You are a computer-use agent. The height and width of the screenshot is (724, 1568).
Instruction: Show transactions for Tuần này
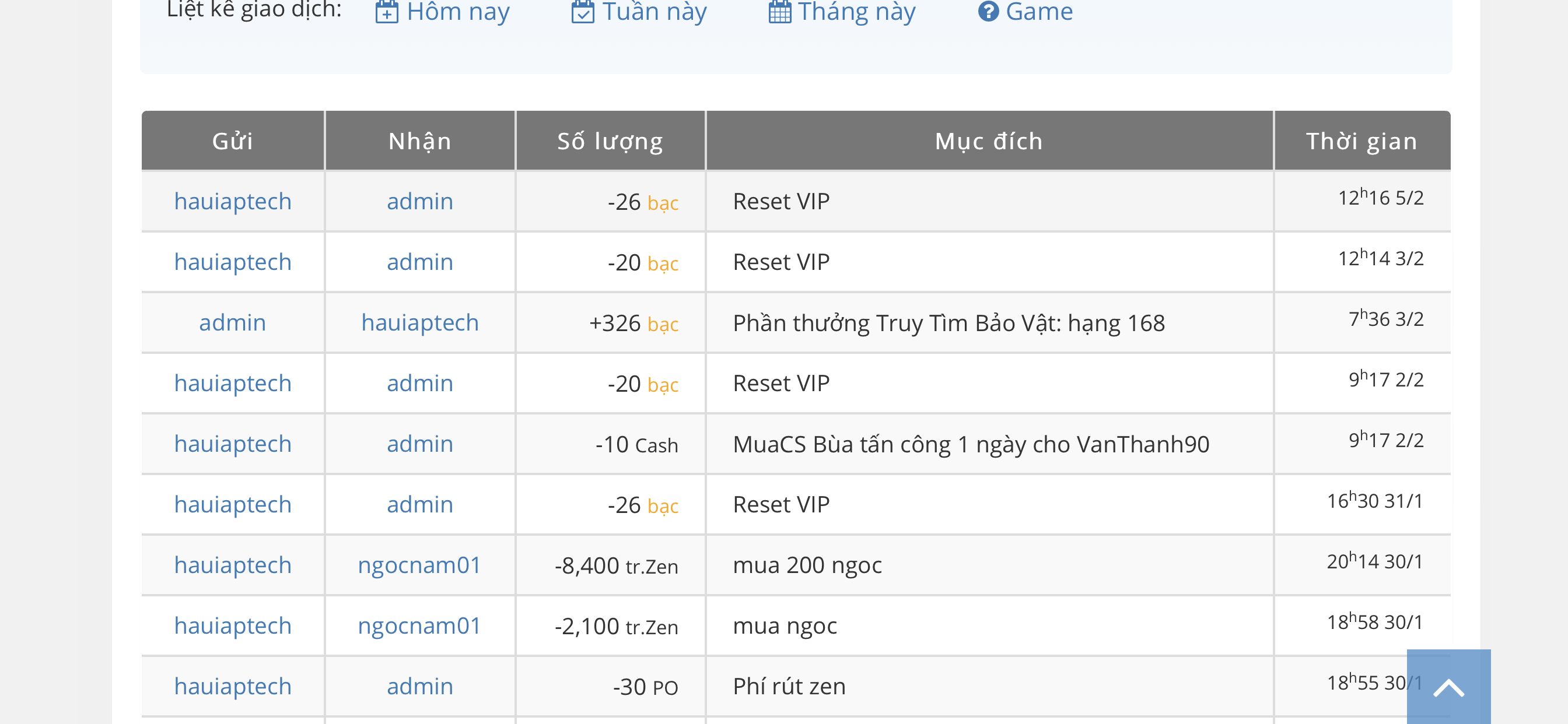tap(654, 12)
